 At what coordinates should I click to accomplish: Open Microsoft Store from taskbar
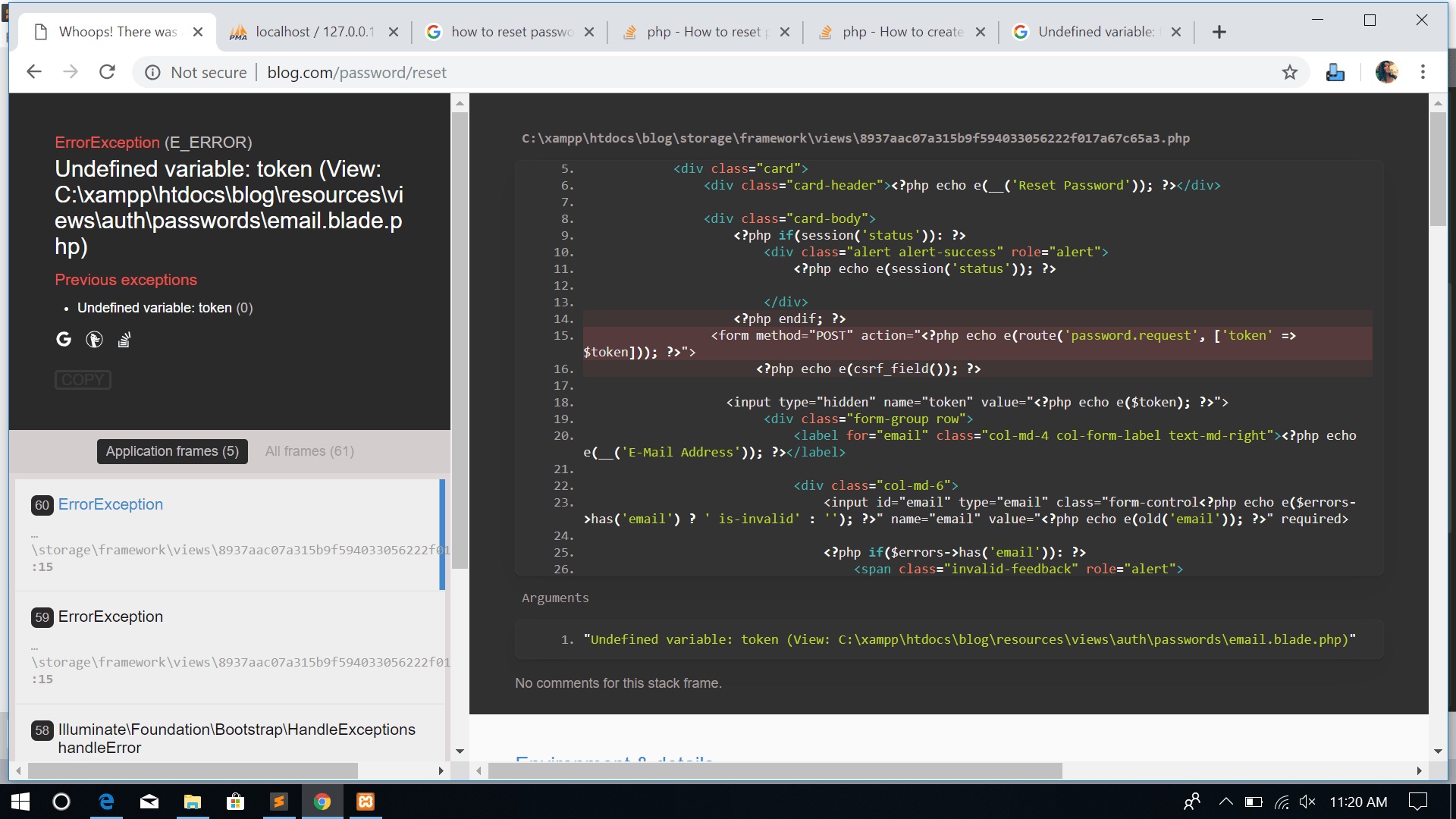236,802
